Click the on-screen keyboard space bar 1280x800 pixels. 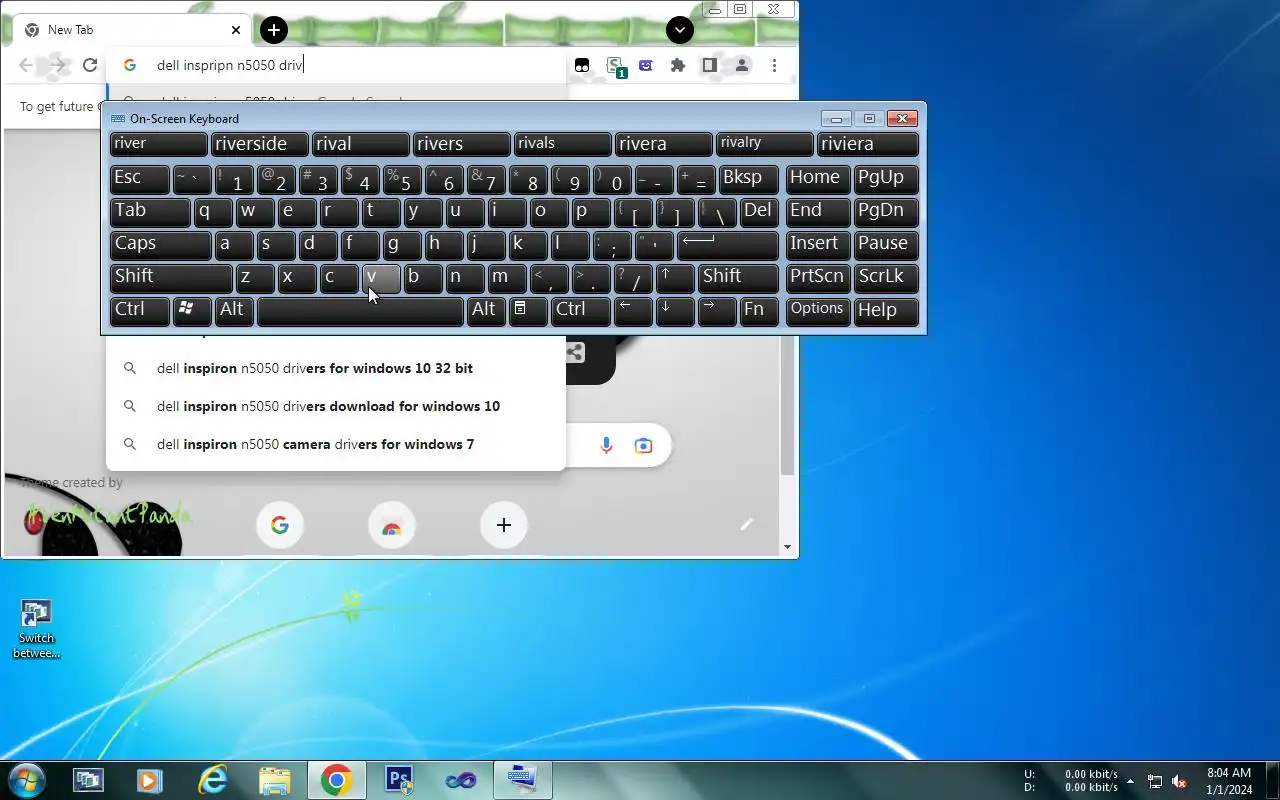tap(360, 311)
